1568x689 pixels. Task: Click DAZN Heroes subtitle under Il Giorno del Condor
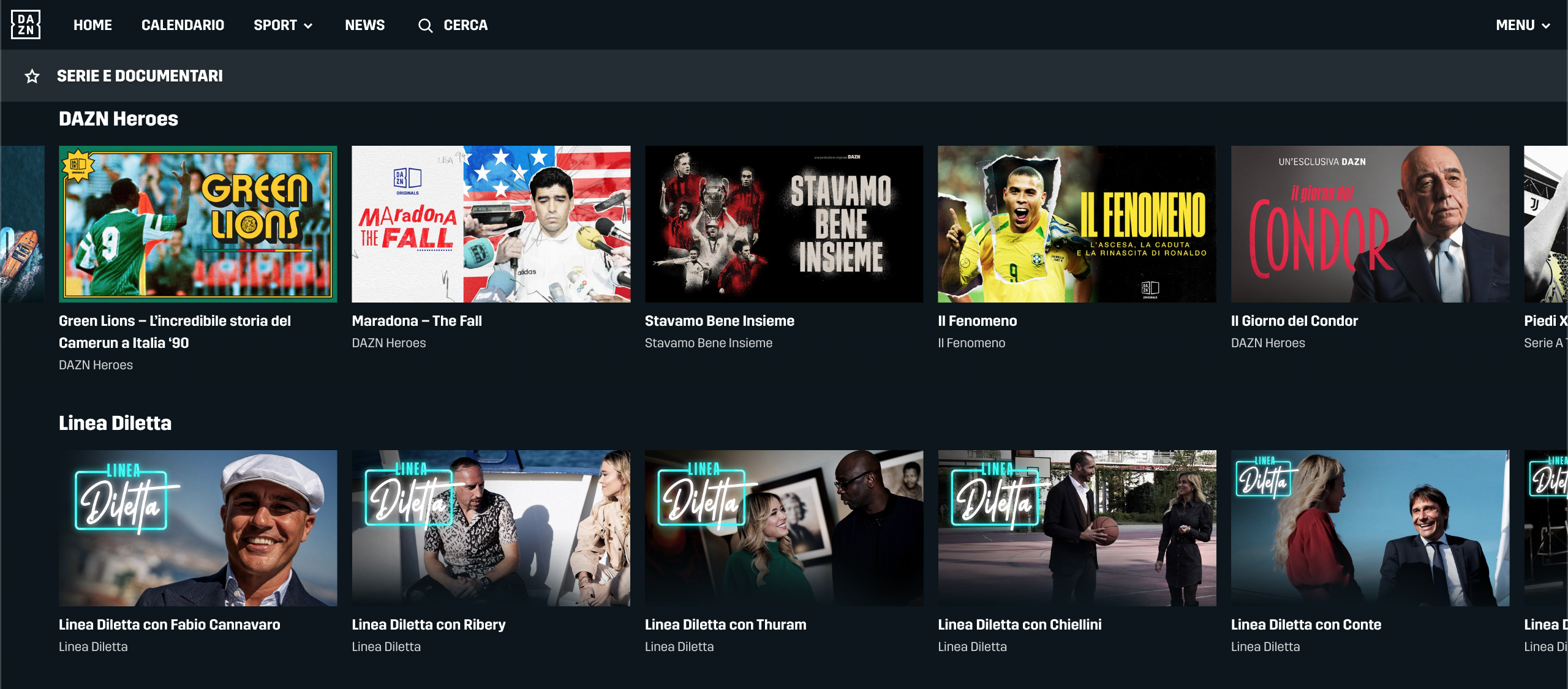point(1268,343)
